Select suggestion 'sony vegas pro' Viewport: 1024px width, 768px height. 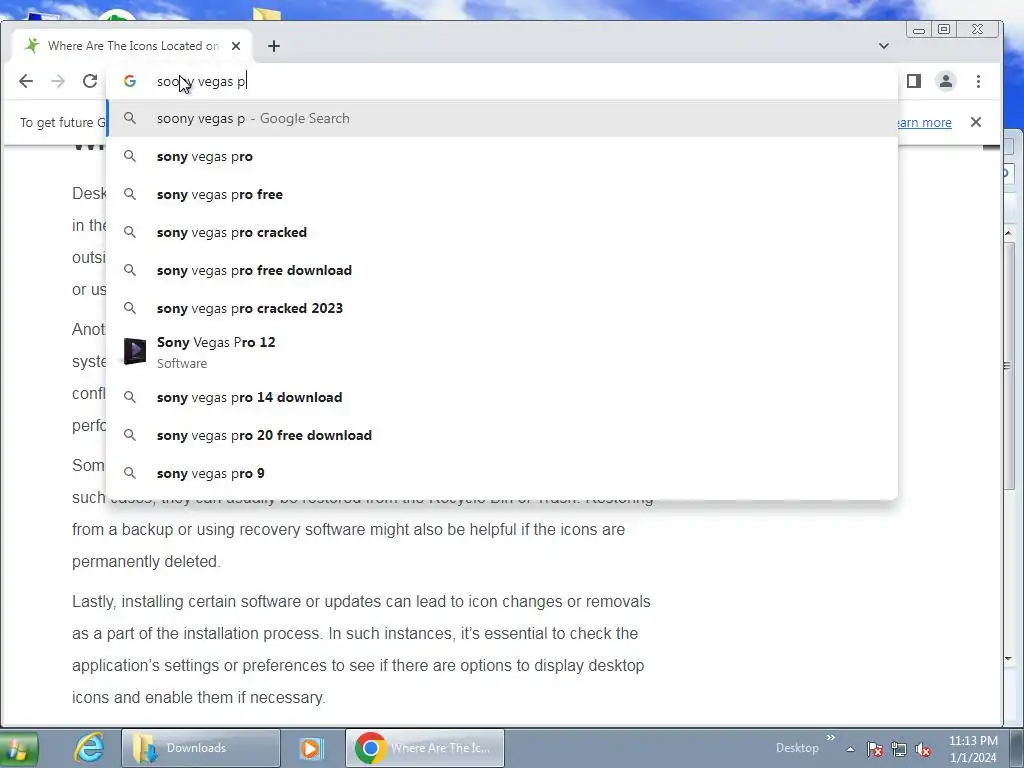pyautogui.click(x=502, y=156)
